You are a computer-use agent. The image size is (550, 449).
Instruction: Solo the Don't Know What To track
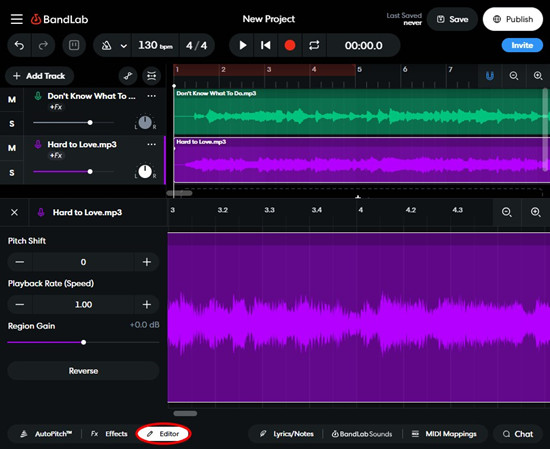(12, 123)
